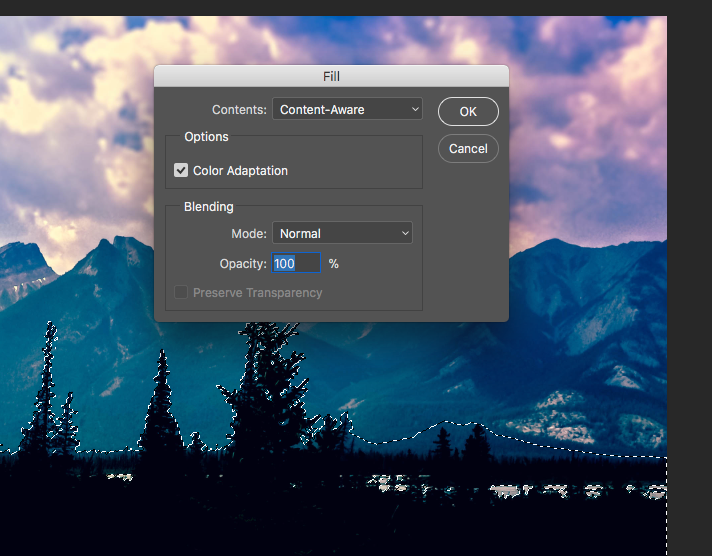
Task: Click the 'Color Adaptation' label text
Action: pos(240,171)
